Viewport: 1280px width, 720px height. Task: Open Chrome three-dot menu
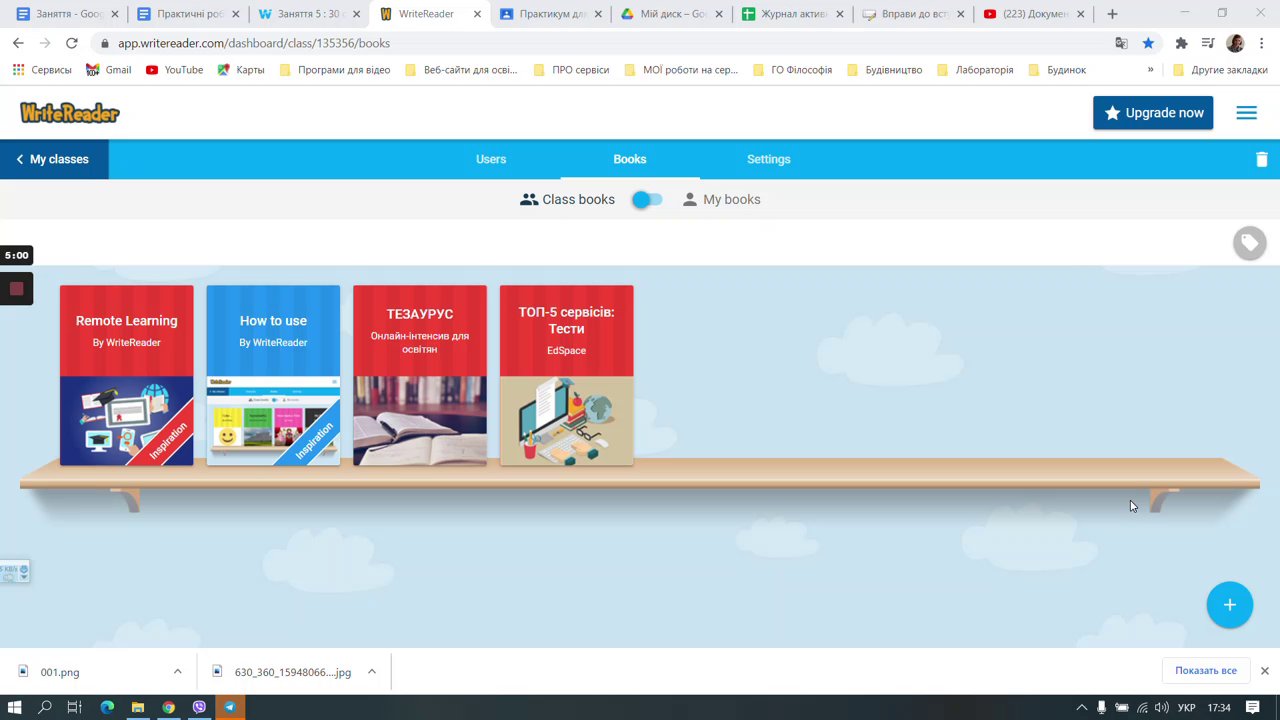tap(1262, 43)
